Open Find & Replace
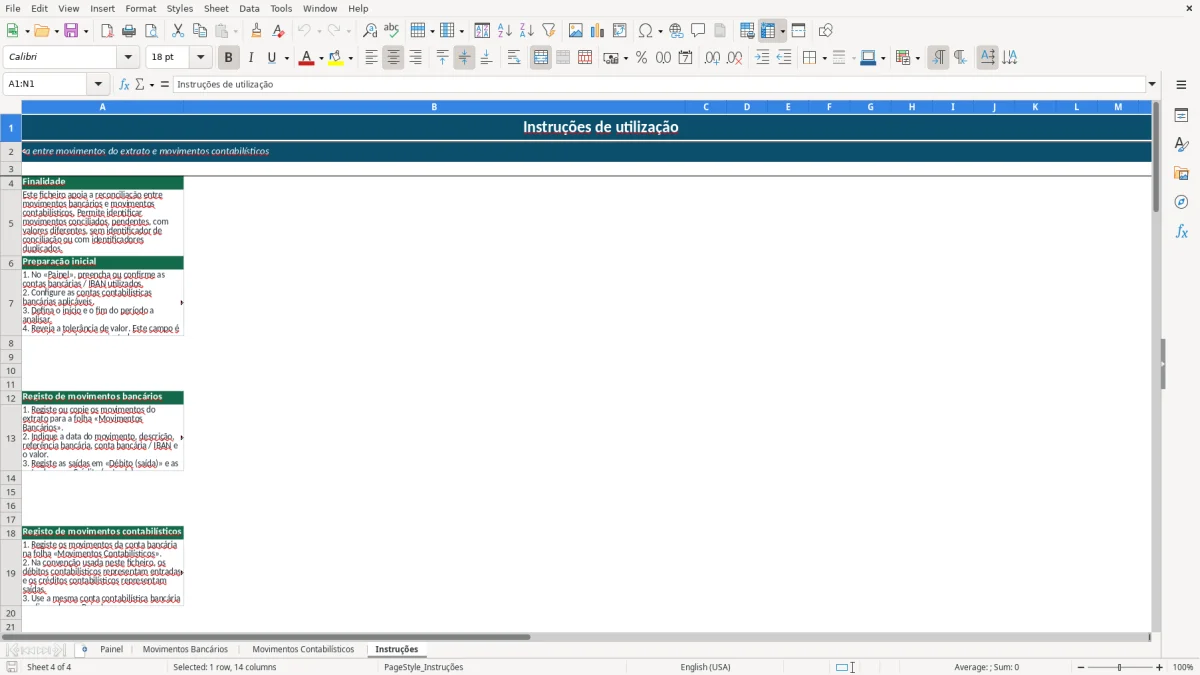The width and height of the screenshot is (1200, 675). click(x=370, y=31)
